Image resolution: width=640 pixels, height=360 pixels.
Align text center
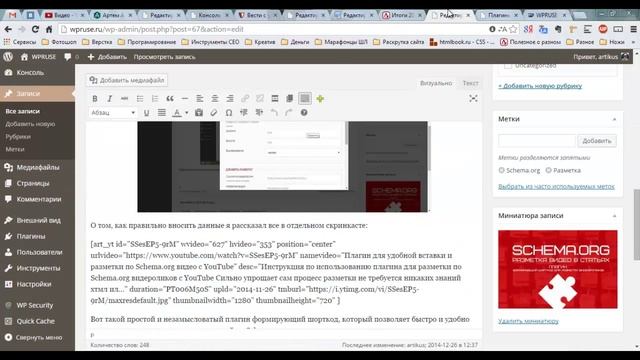pos(215,99)
